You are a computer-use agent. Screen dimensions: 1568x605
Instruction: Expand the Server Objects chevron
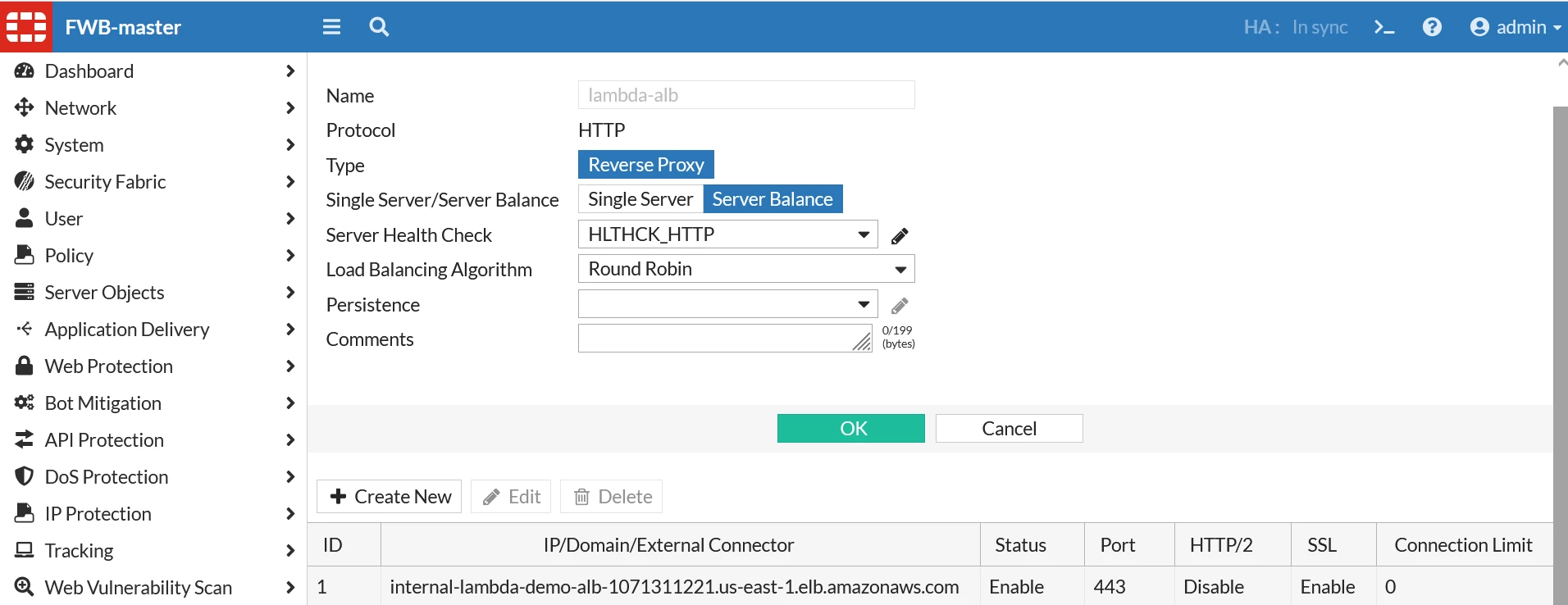pos(289,292)
